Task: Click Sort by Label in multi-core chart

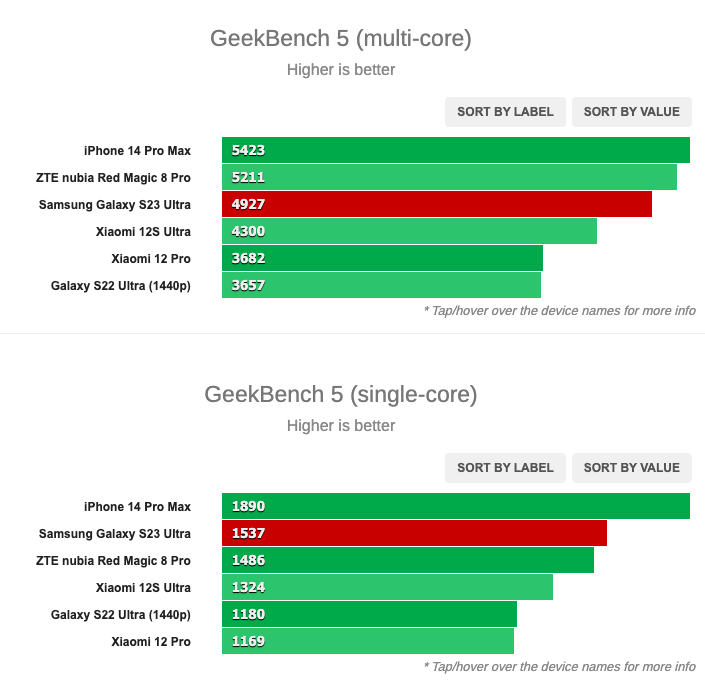Action: [505, 112]
